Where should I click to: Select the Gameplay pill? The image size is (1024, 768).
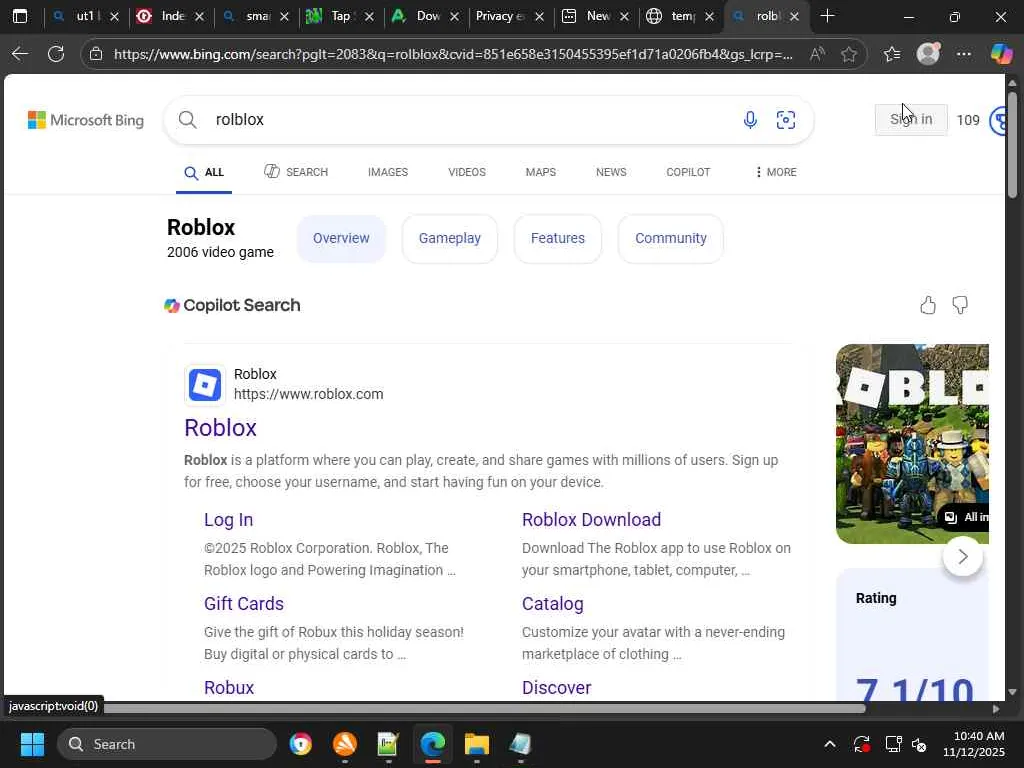coord(450,238)
